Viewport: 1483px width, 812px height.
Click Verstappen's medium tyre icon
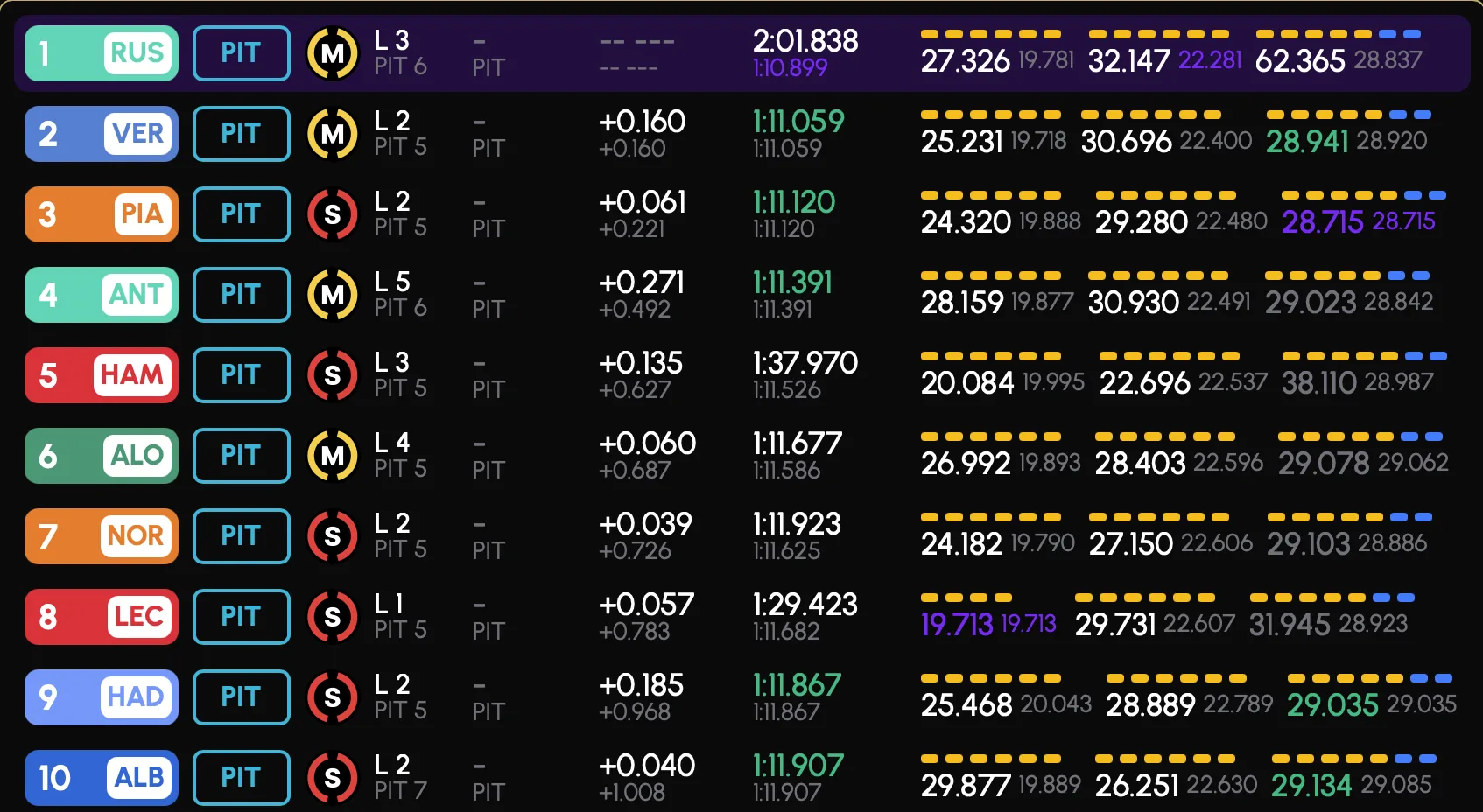333,135
